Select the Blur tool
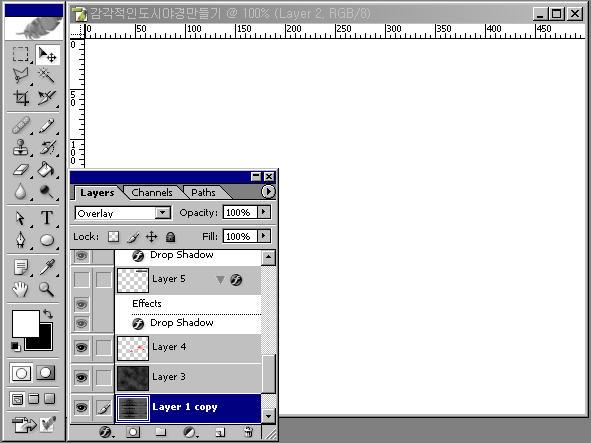Screen dimensions: 591x443 click(20, 192)
